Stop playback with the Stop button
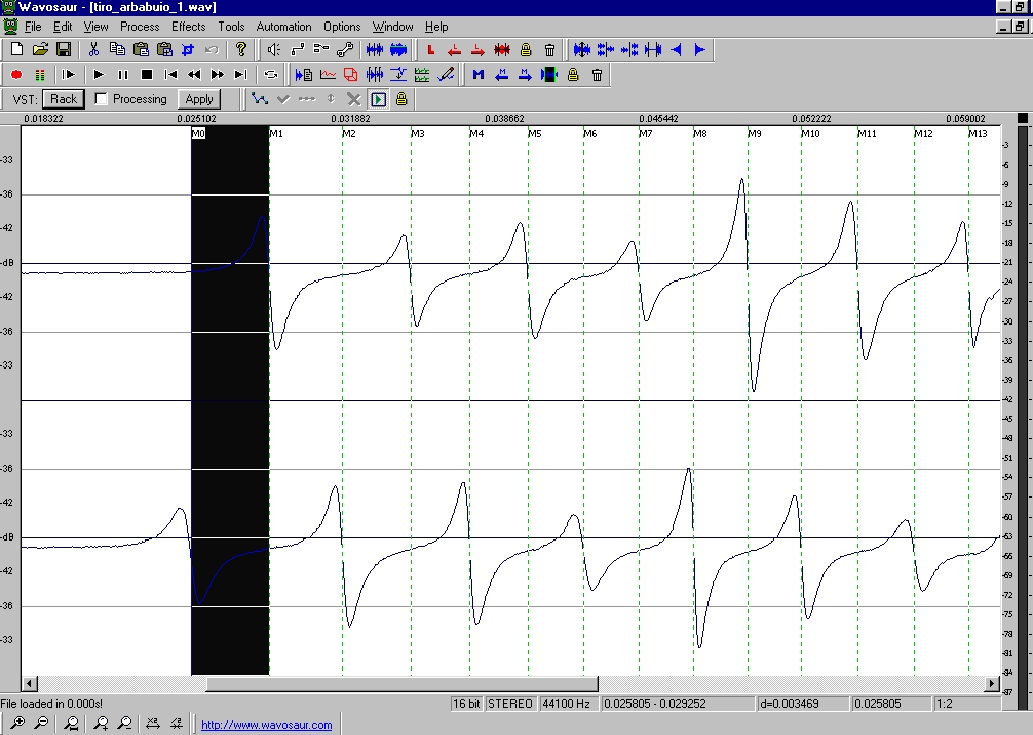 point(147,74)
